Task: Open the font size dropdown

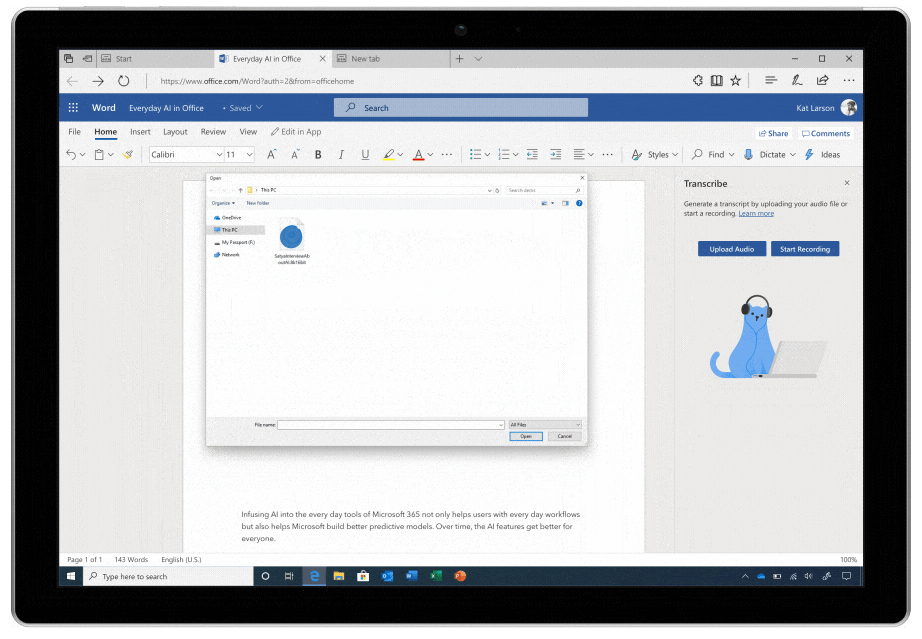Action: pyautogui.click(x=250, y=155)
